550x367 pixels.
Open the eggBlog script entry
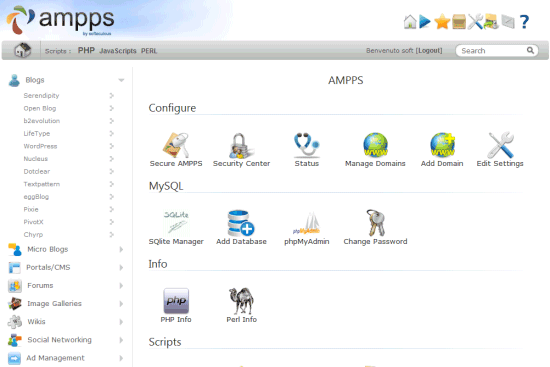[x=36, y=196]
